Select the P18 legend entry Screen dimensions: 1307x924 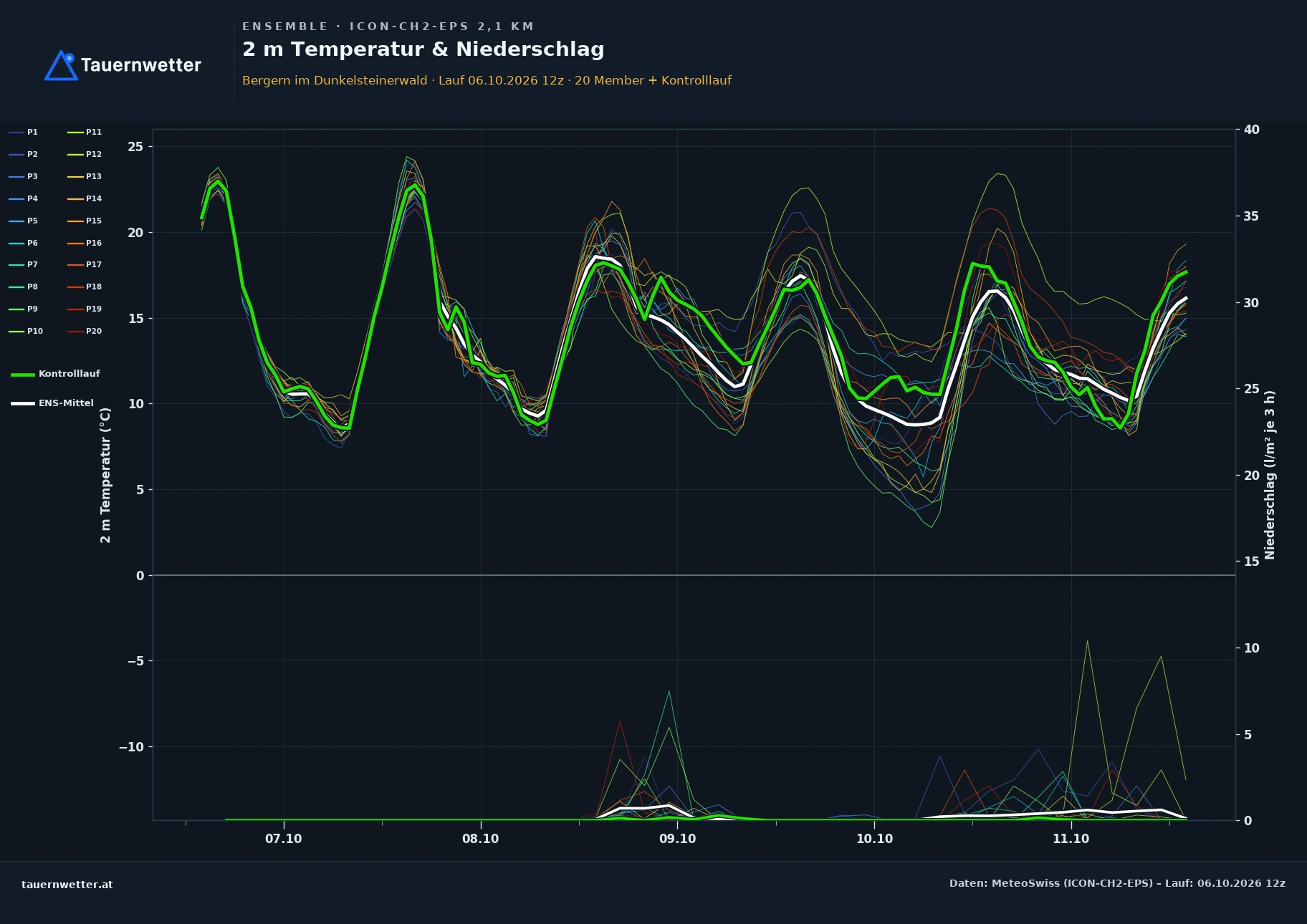point(85,287)
